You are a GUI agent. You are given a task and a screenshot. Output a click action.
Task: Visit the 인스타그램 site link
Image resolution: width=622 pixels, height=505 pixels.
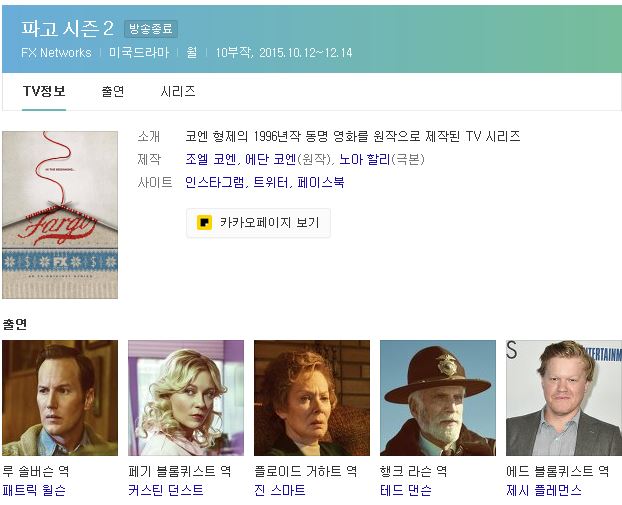215,182
